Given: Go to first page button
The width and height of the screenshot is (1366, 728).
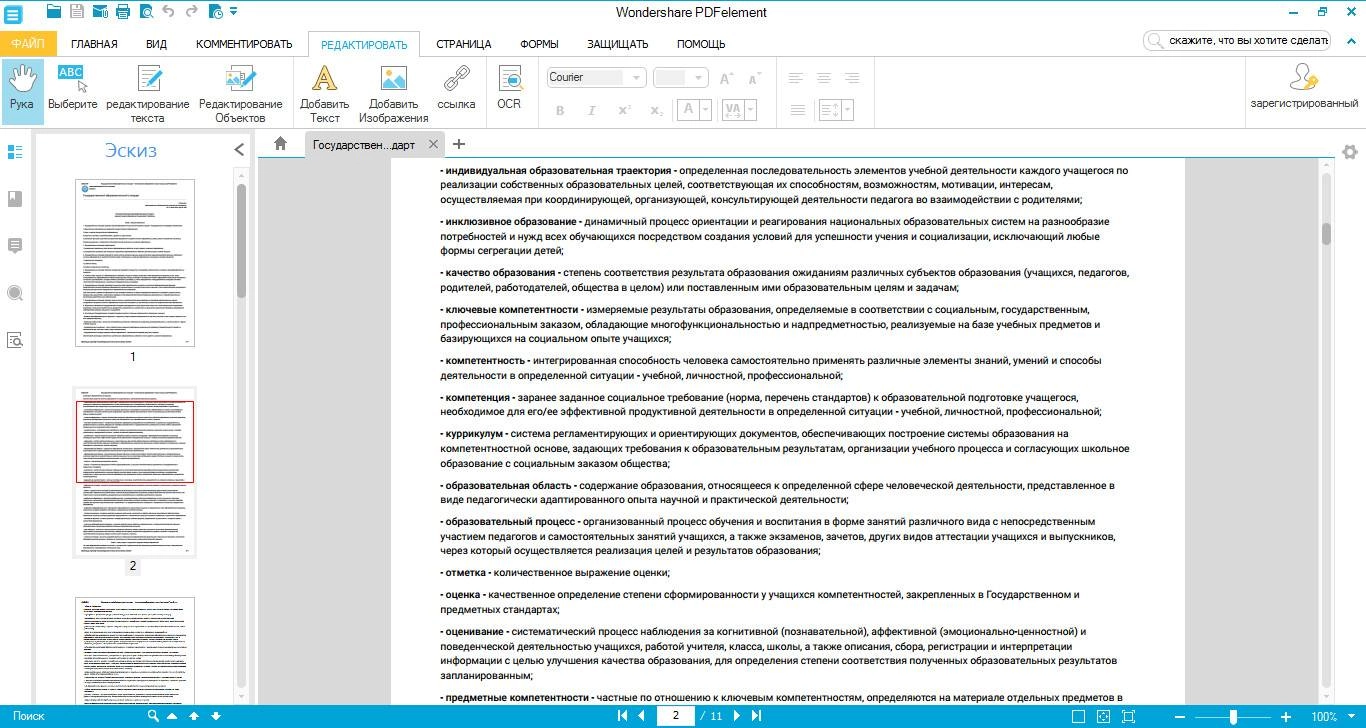Looking at the screenshot, I should (x=623, y=716).
